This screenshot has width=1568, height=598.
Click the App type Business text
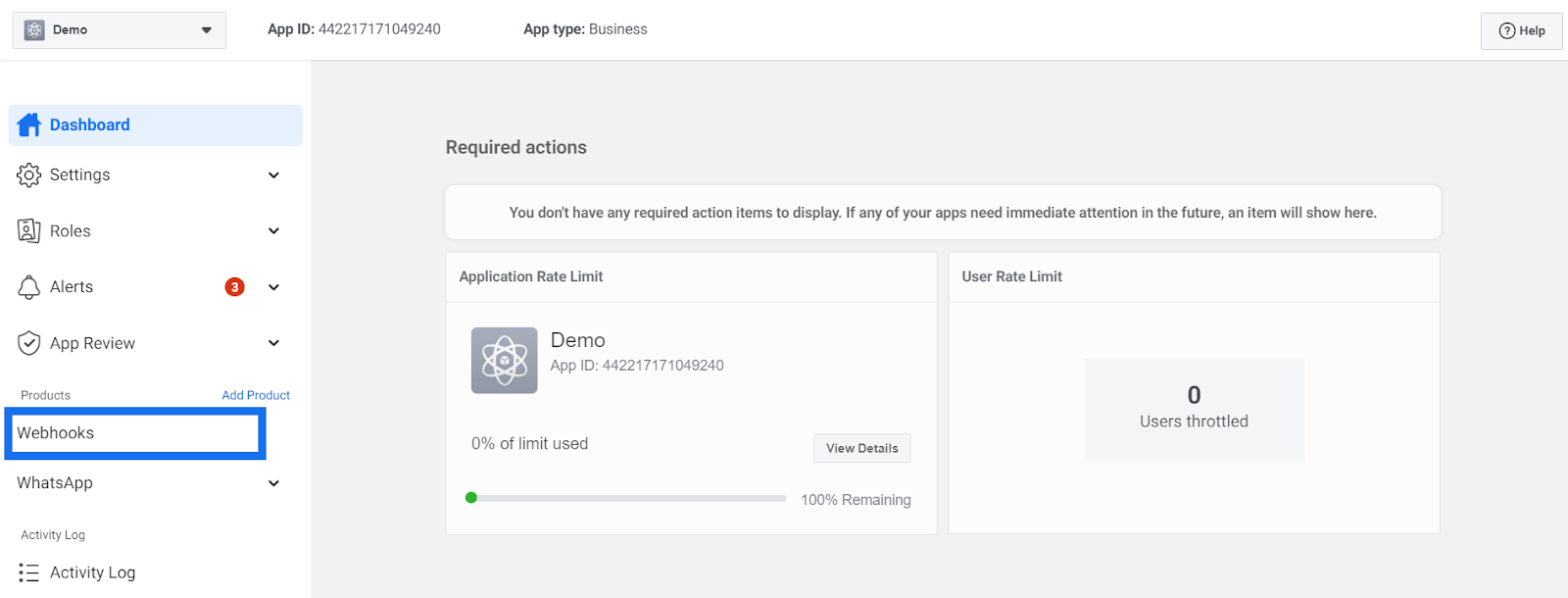point(585,29)
